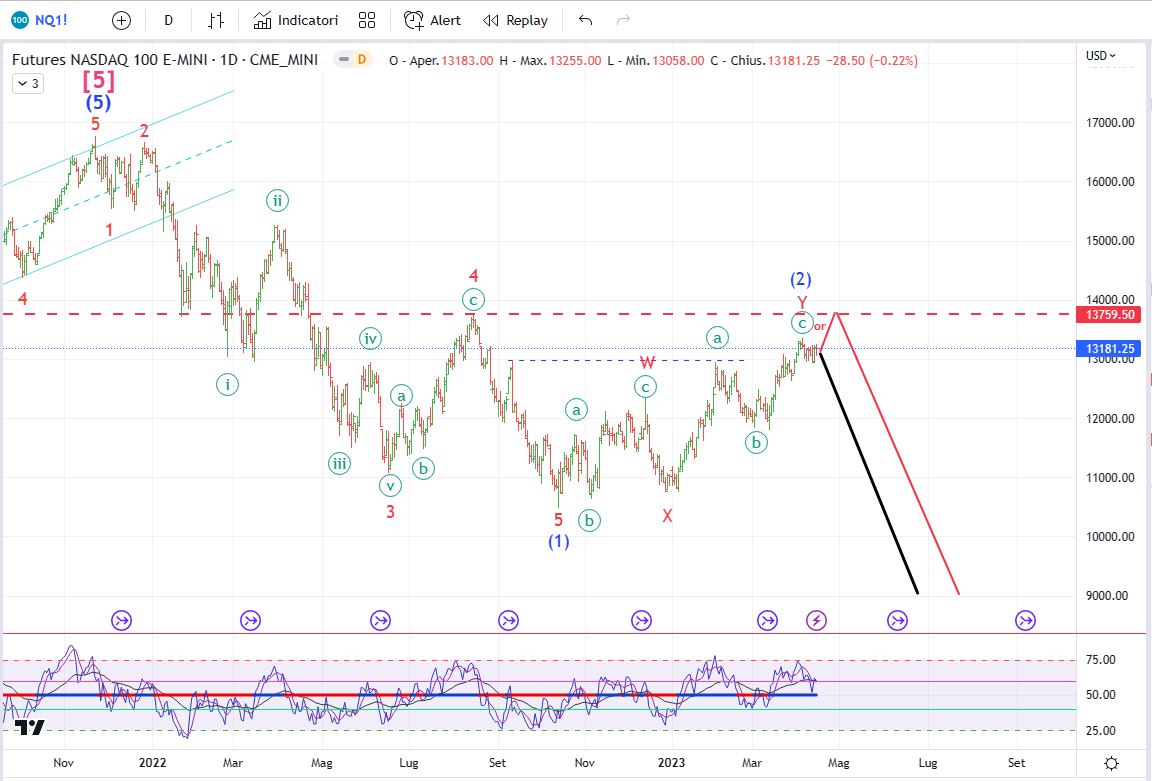1152x781 pixels.
Task: Select circled iv wave label
Action: coord(370,339)
